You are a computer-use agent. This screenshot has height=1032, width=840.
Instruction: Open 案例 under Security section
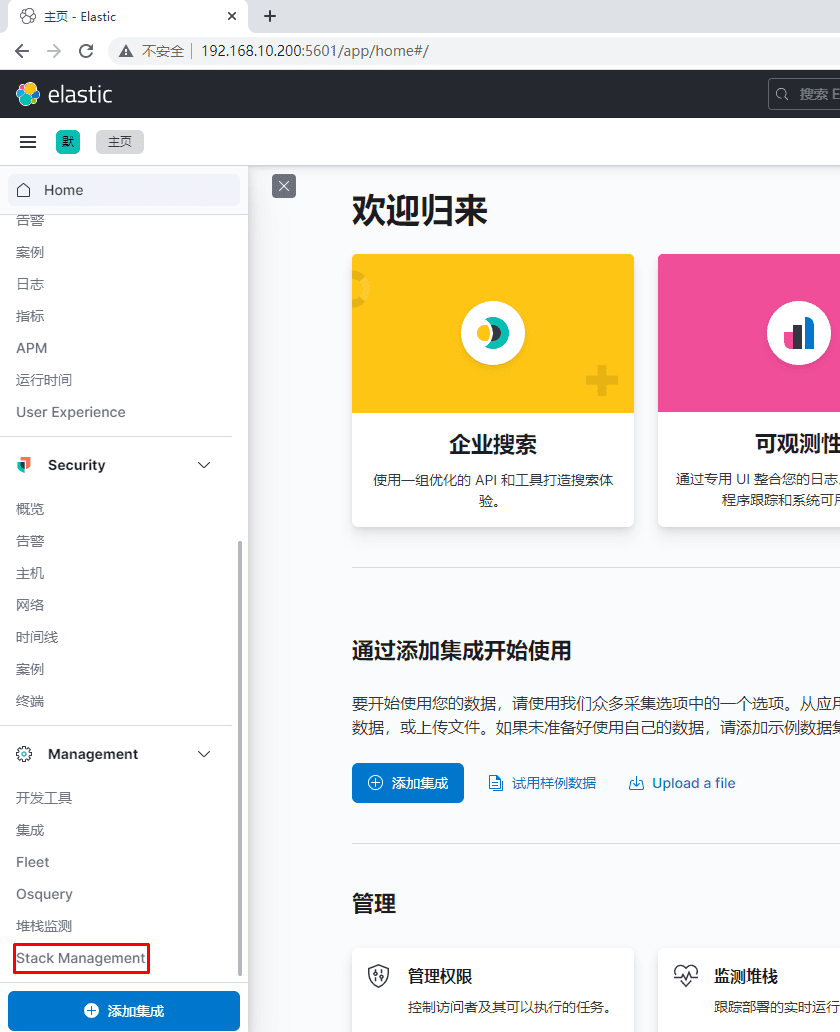(x=30, y=669)
